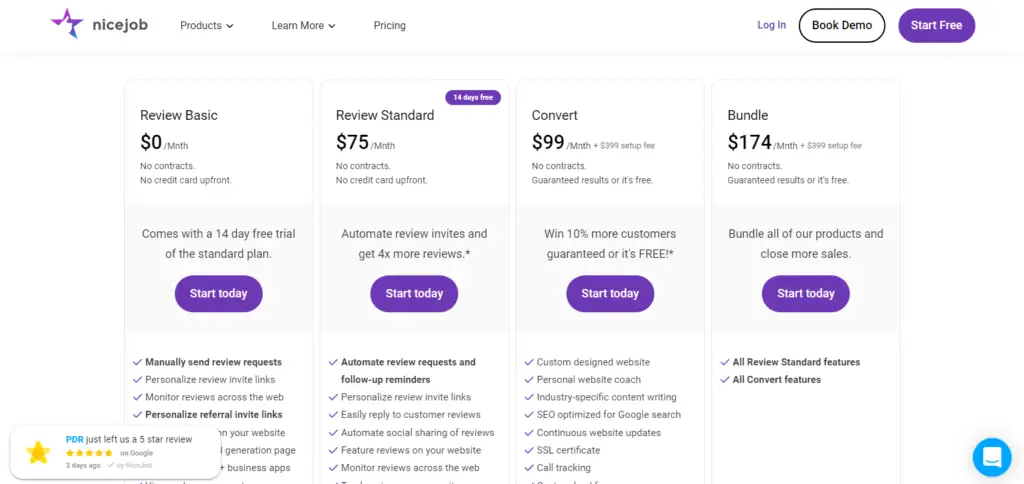
Task: Start today on Convert plan
Action: click(610, 293)
